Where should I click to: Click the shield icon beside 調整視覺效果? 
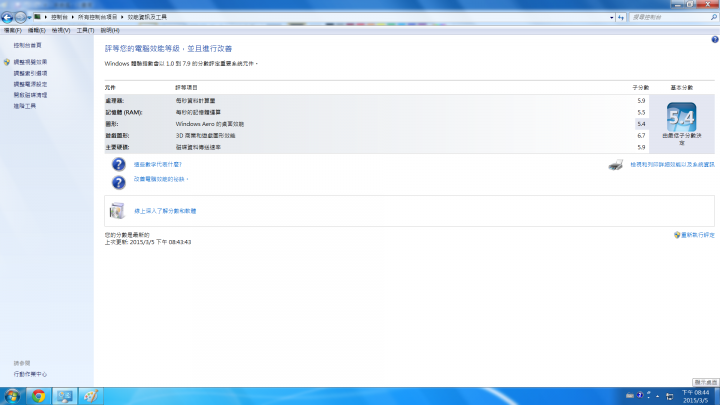(x=7, y=62)
